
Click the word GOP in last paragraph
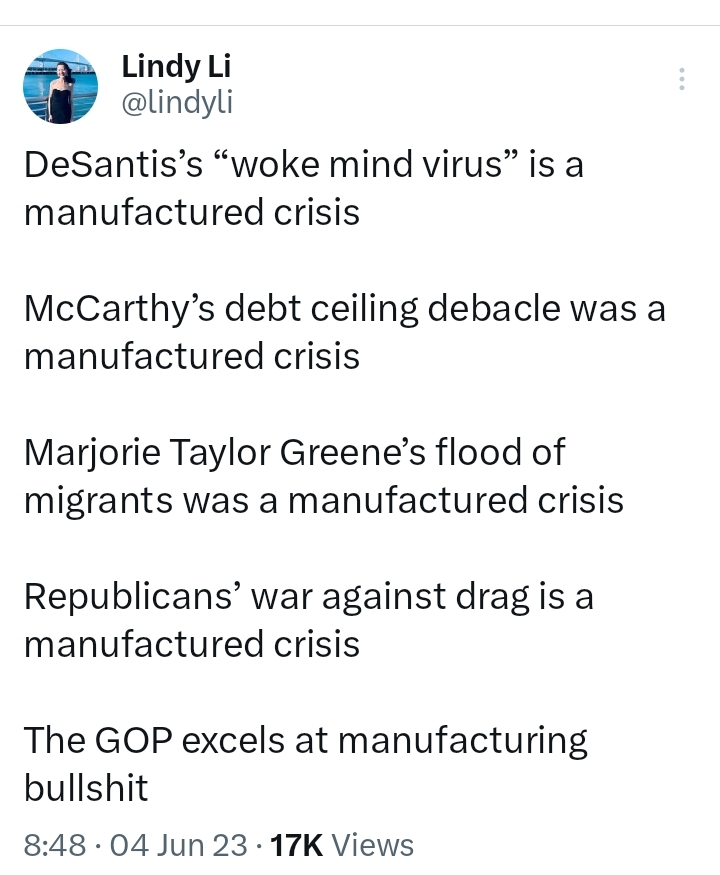133,740
